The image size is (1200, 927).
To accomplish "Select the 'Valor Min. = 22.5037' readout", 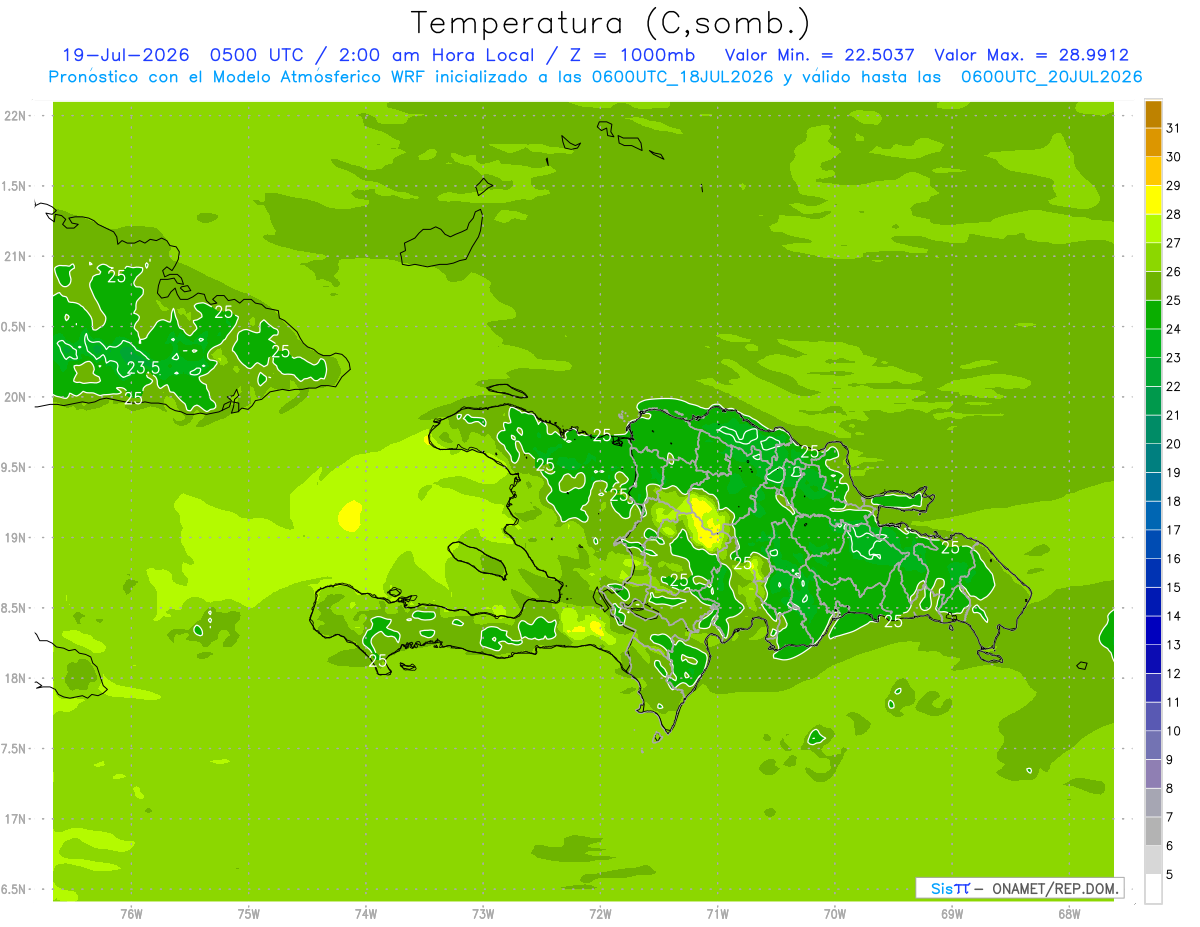I will point(820,55).
